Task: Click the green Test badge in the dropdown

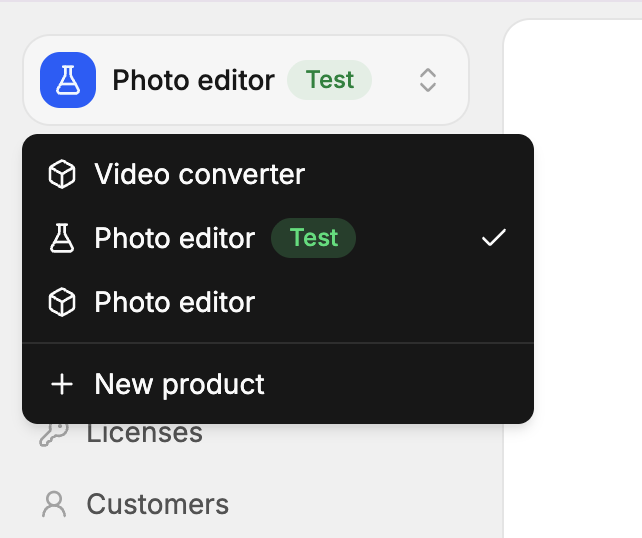Action: (x=314, y=238)
